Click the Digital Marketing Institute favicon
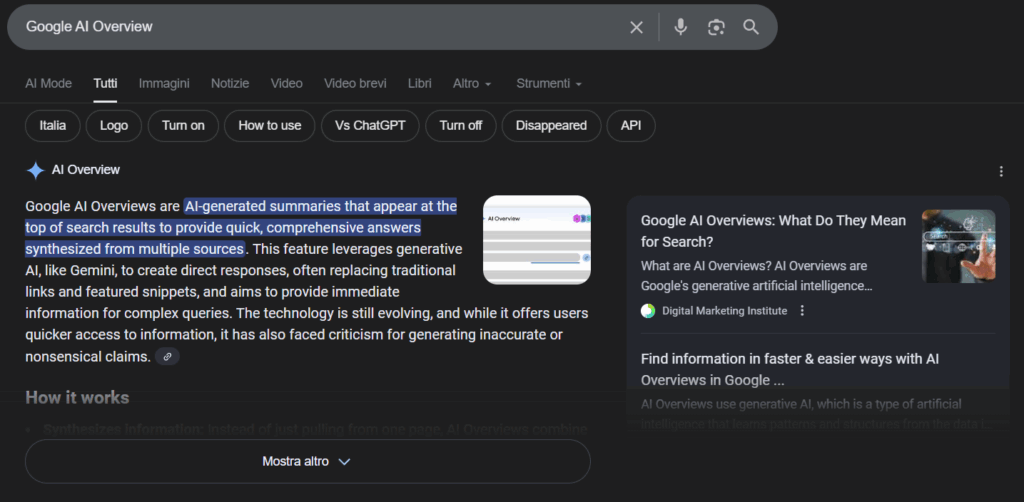1024x502 pixels. [x=648, y=311]
